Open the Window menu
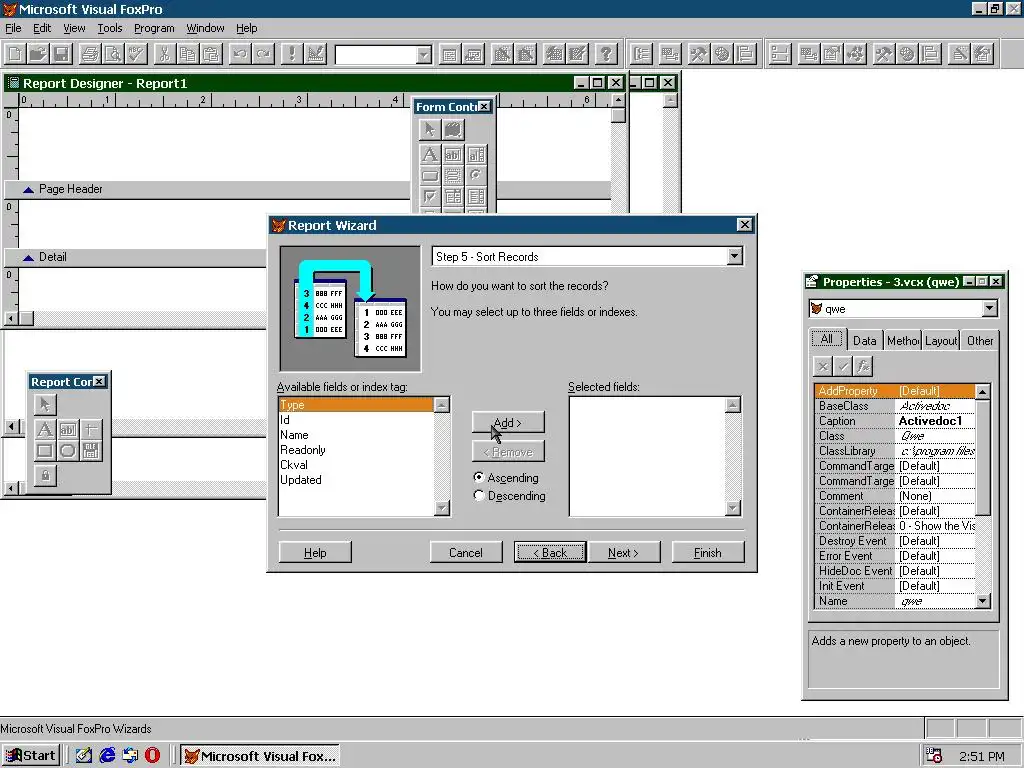The height and width of the screenshot is (768, 1024). 205,28
